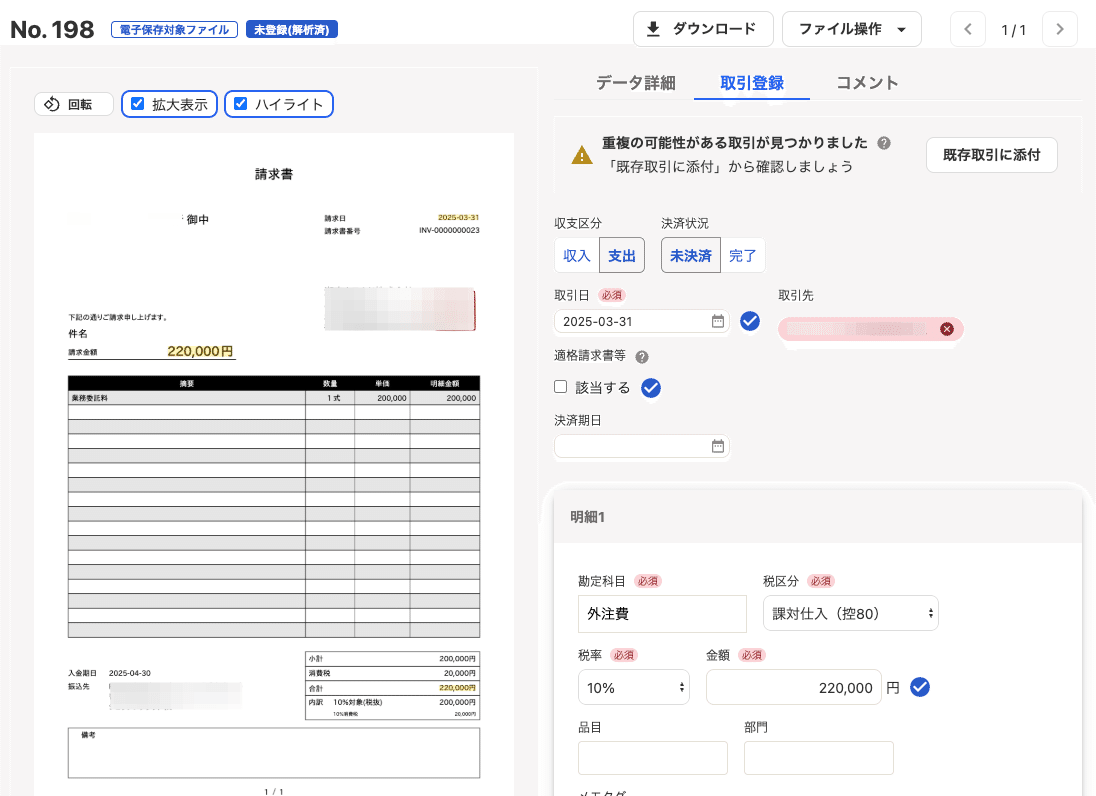
Task: Select 収入 as the transaction type
Action: click(575, 255)
